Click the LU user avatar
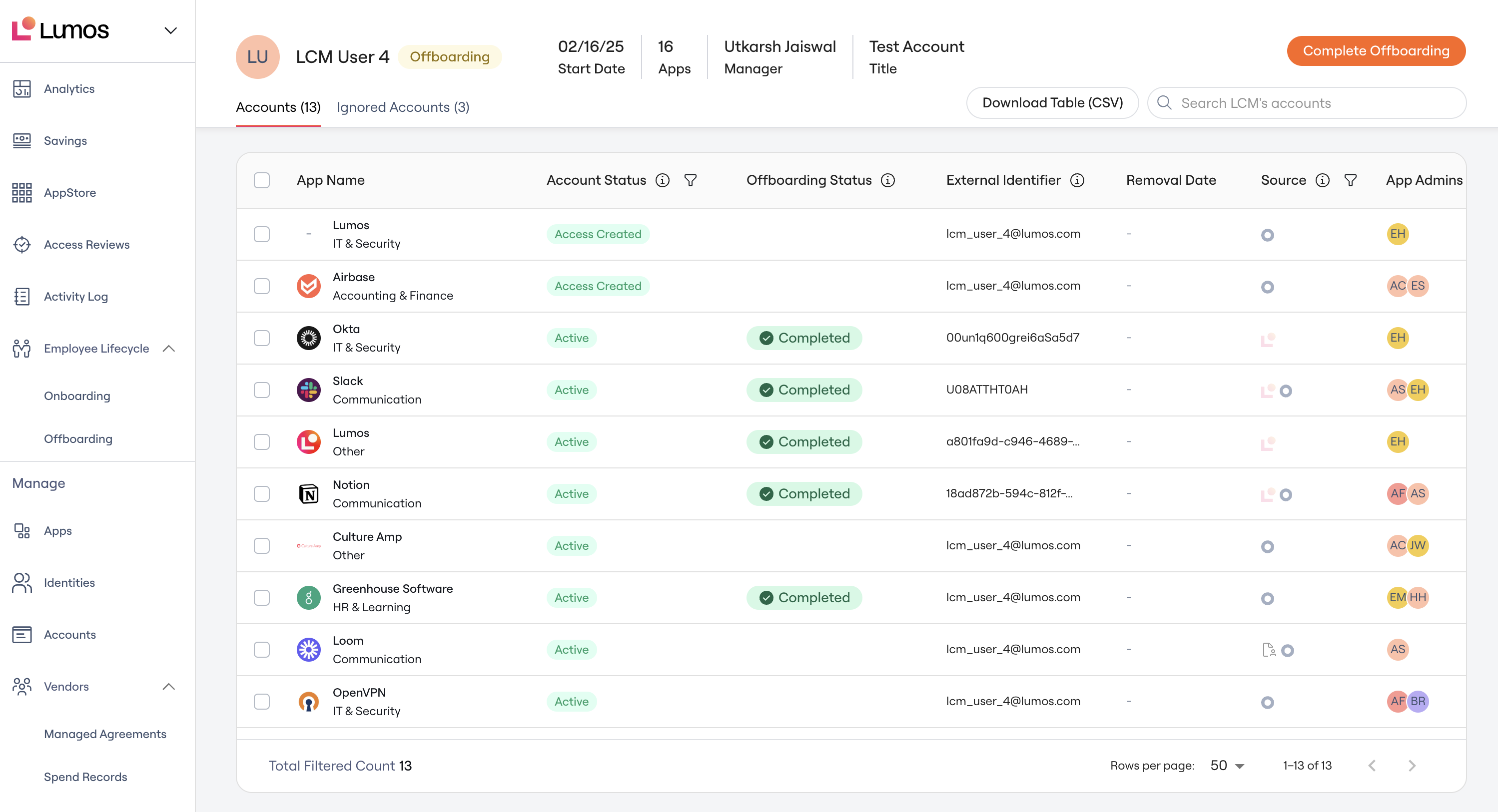Viewport: 1498px width, 812px height. (258, 56)
